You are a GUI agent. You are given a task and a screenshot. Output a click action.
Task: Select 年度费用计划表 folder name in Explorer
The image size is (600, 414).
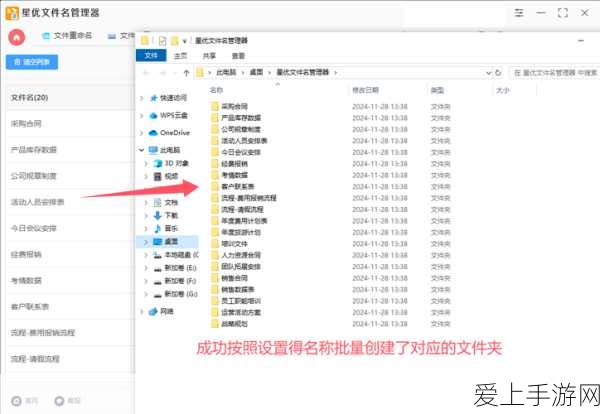point(244,221)
